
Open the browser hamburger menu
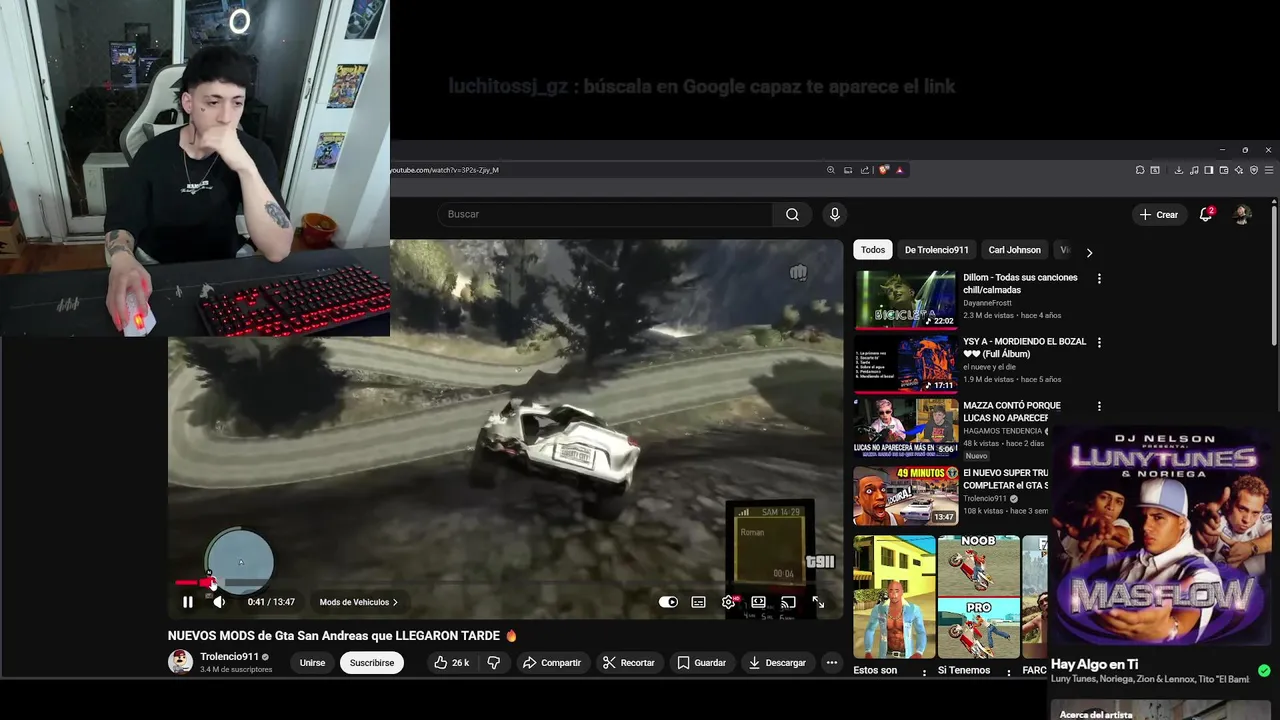1269,170
